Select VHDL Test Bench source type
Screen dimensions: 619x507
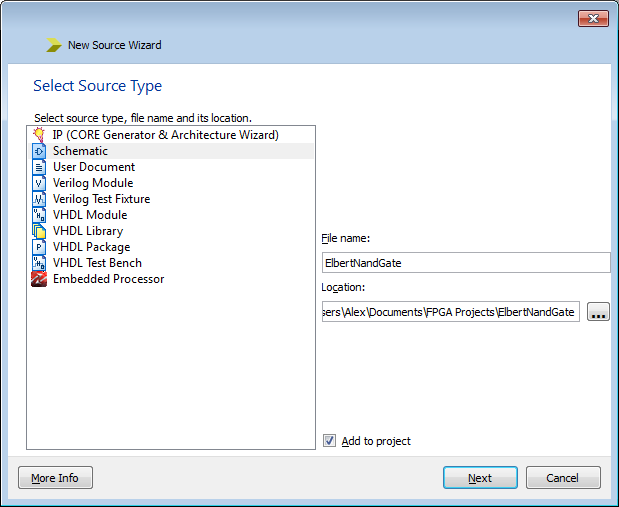tap(97, 263)
